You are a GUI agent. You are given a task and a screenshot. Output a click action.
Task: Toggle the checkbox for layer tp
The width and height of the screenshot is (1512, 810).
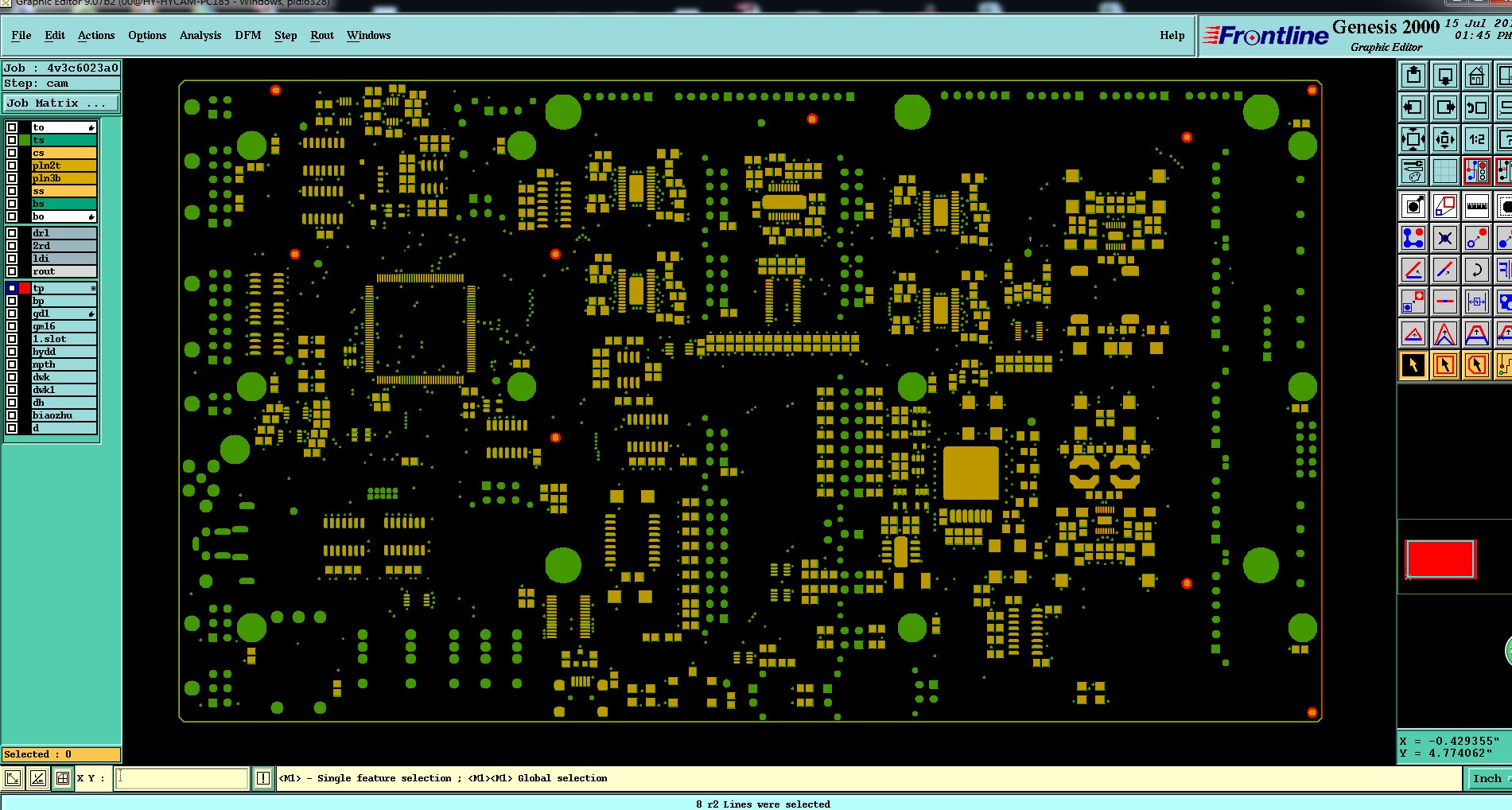pos(12,288)
